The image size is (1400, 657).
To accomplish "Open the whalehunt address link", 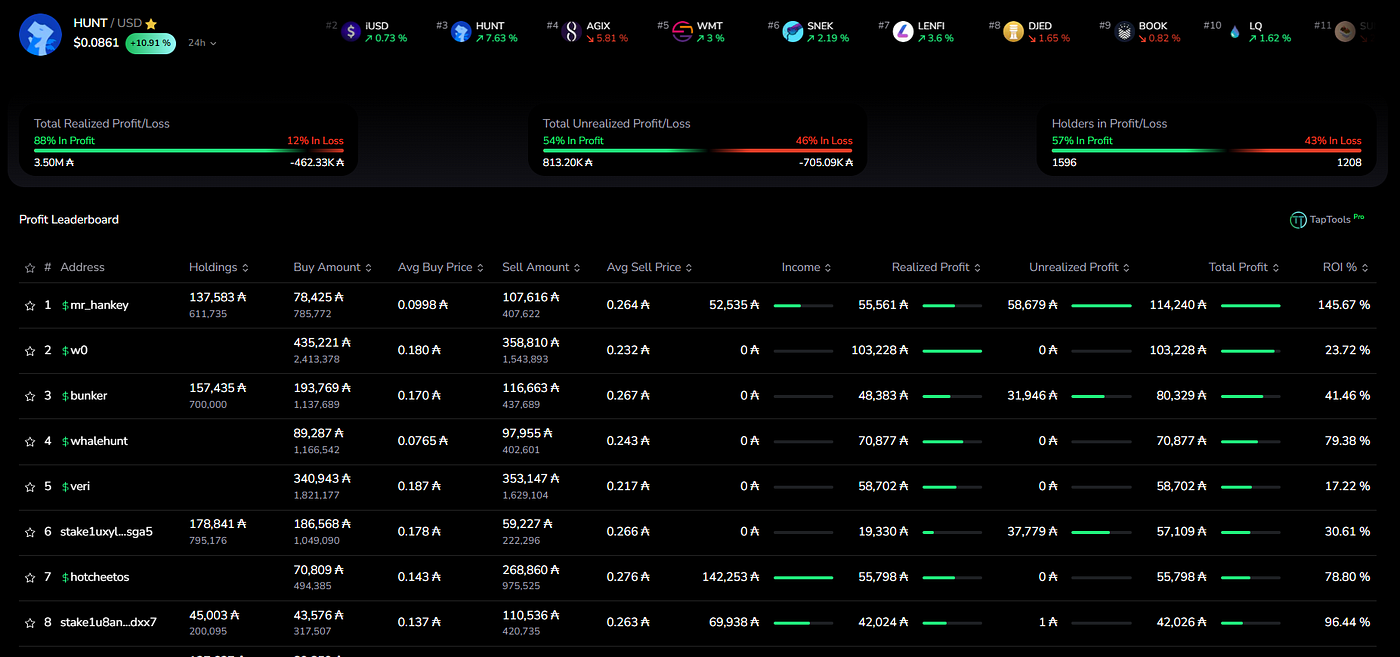I will [x=94, y=441].
